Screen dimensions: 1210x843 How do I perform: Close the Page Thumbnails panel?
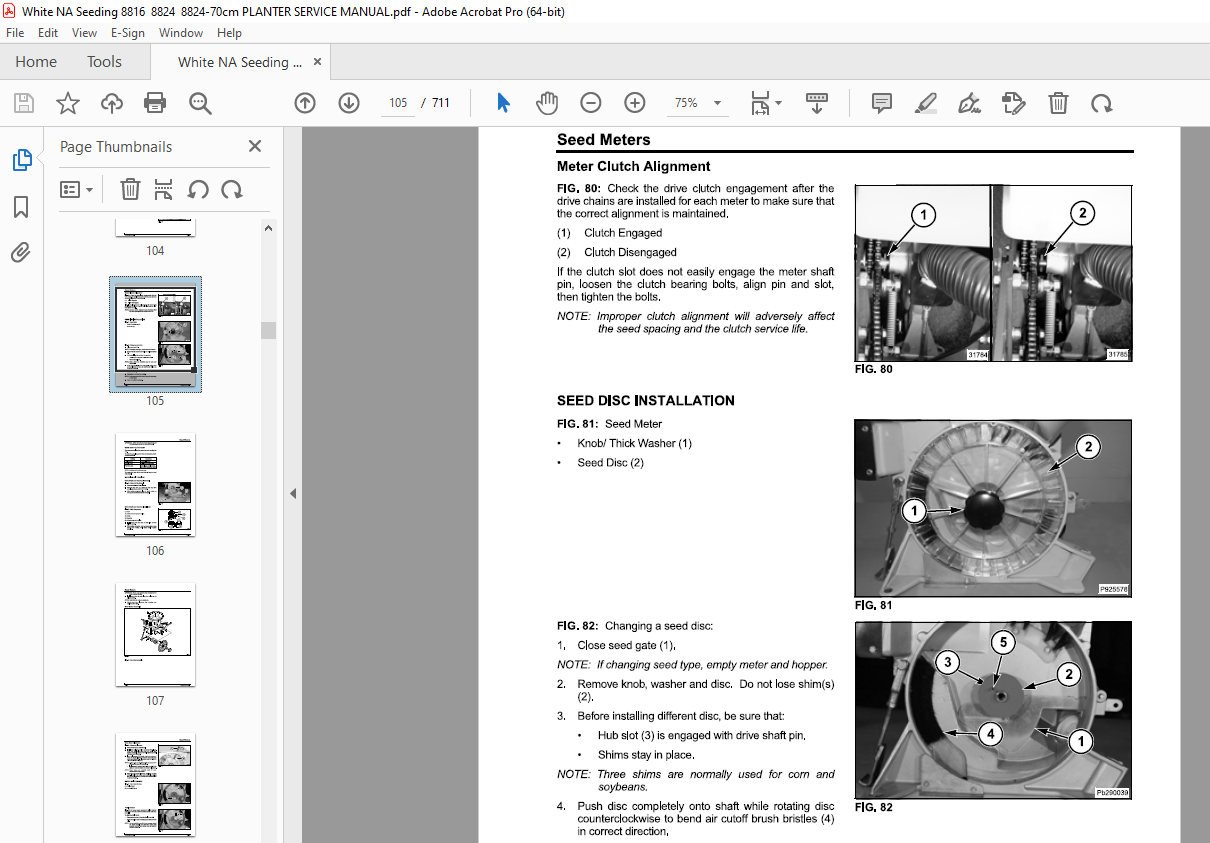[x=255, y=146]
